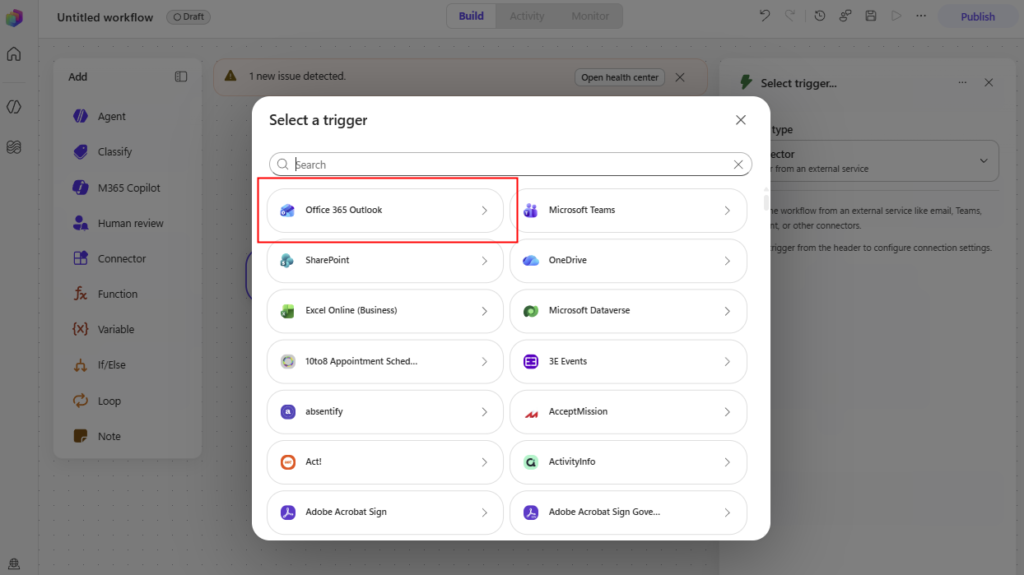Switch to the Build tab
This screenshot has height=575, width=1024.
[x=471, y=16]
